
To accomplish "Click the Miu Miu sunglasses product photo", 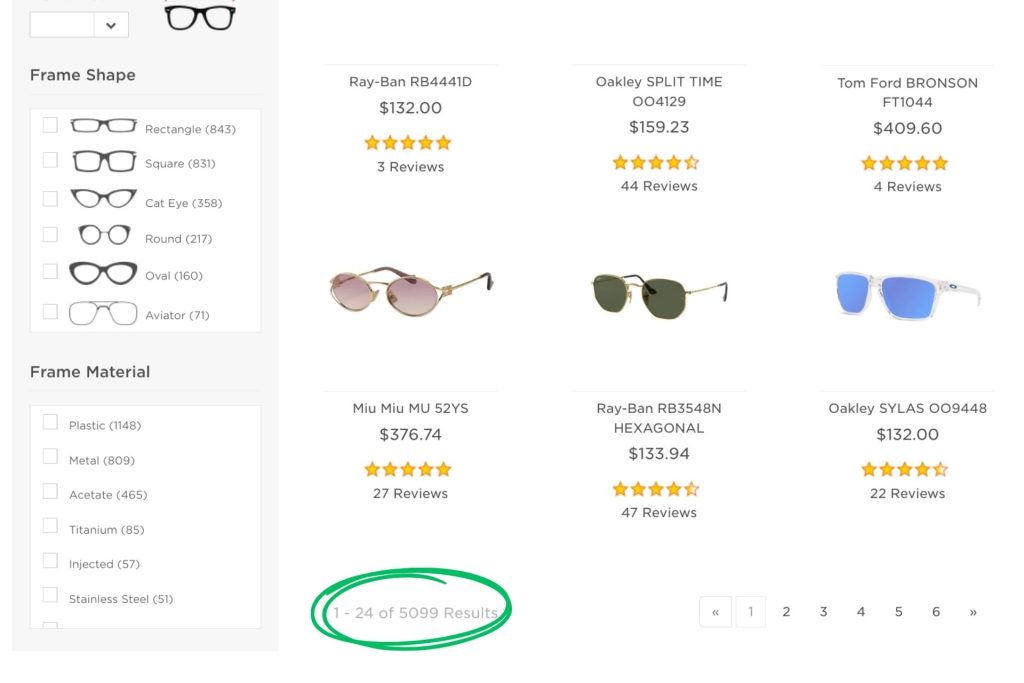I will (x=408, y=290).
